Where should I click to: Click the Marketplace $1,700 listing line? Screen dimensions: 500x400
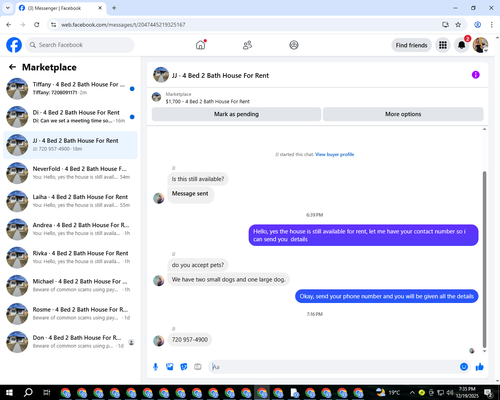coord(207,101)
